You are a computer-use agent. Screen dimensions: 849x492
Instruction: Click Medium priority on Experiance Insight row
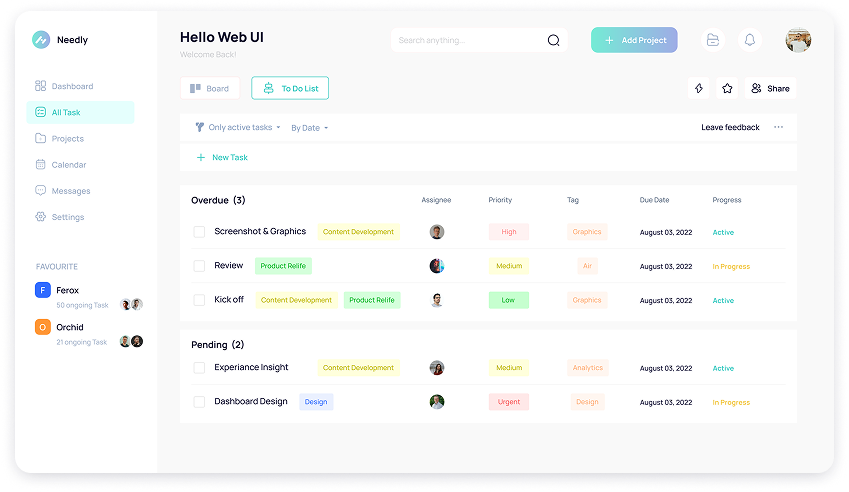pyautogui.click(x=509, y=368)
